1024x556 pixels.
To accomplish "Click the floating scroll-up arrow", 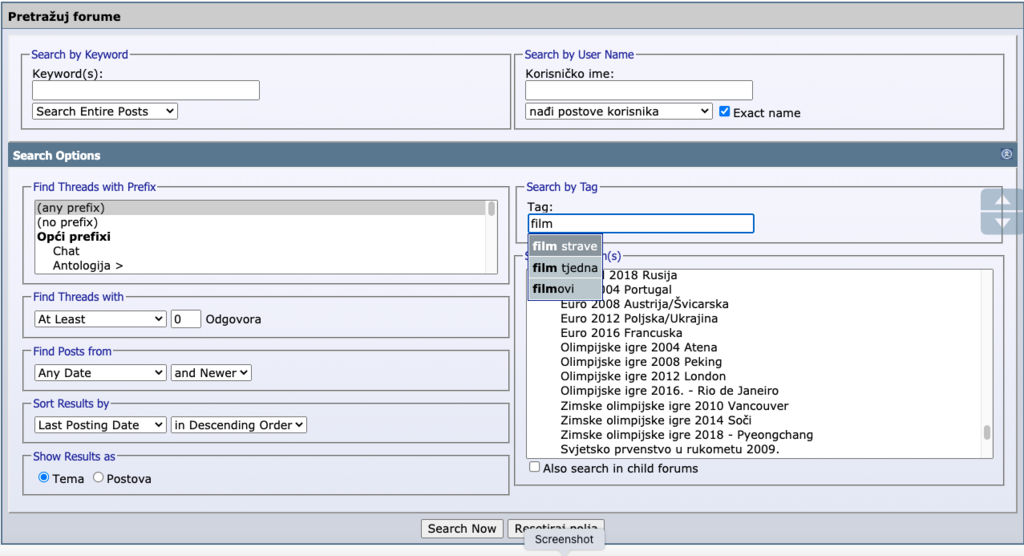I will tap(1002, 201).
